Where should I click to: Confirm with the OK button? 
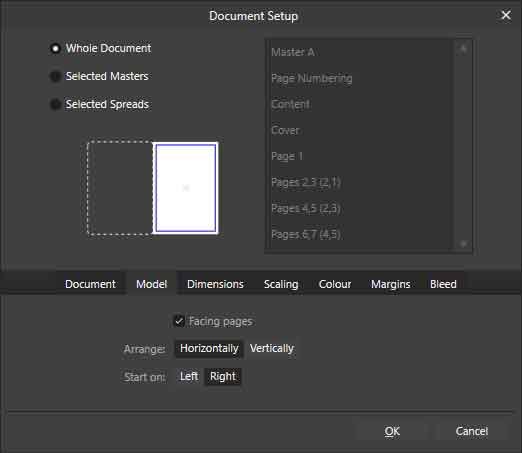[392, 431]
